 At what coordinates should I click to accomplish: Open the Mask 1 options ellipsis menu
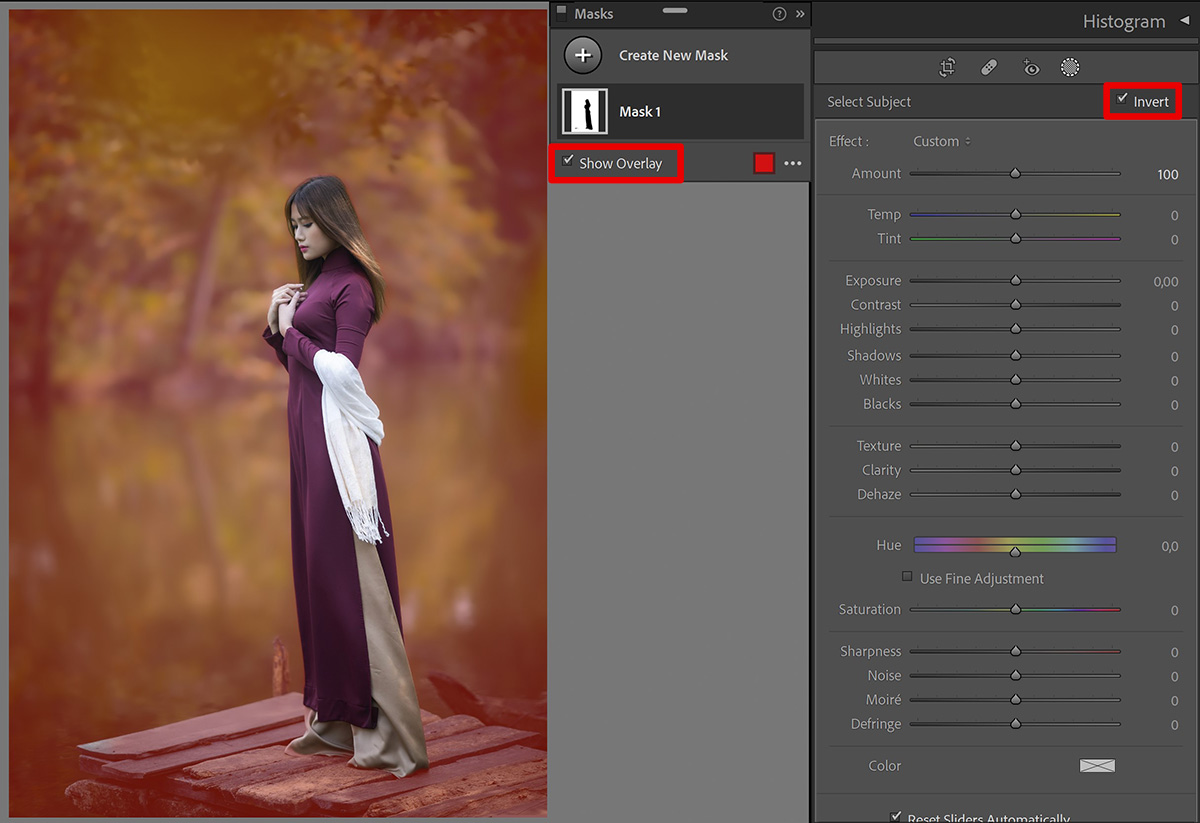[x=792, y=163]
